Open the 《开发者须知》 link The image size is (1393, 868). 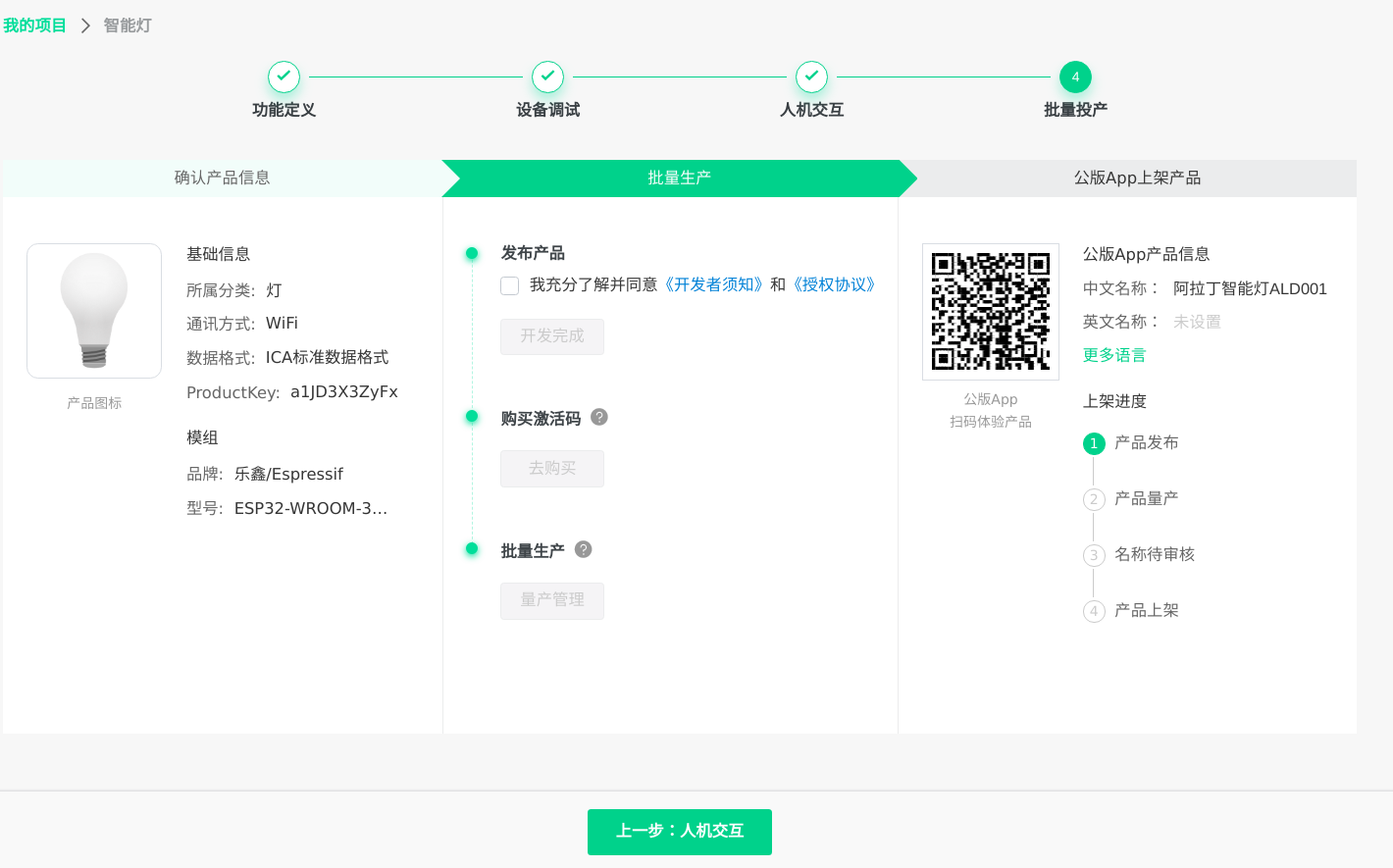[713, 284]
